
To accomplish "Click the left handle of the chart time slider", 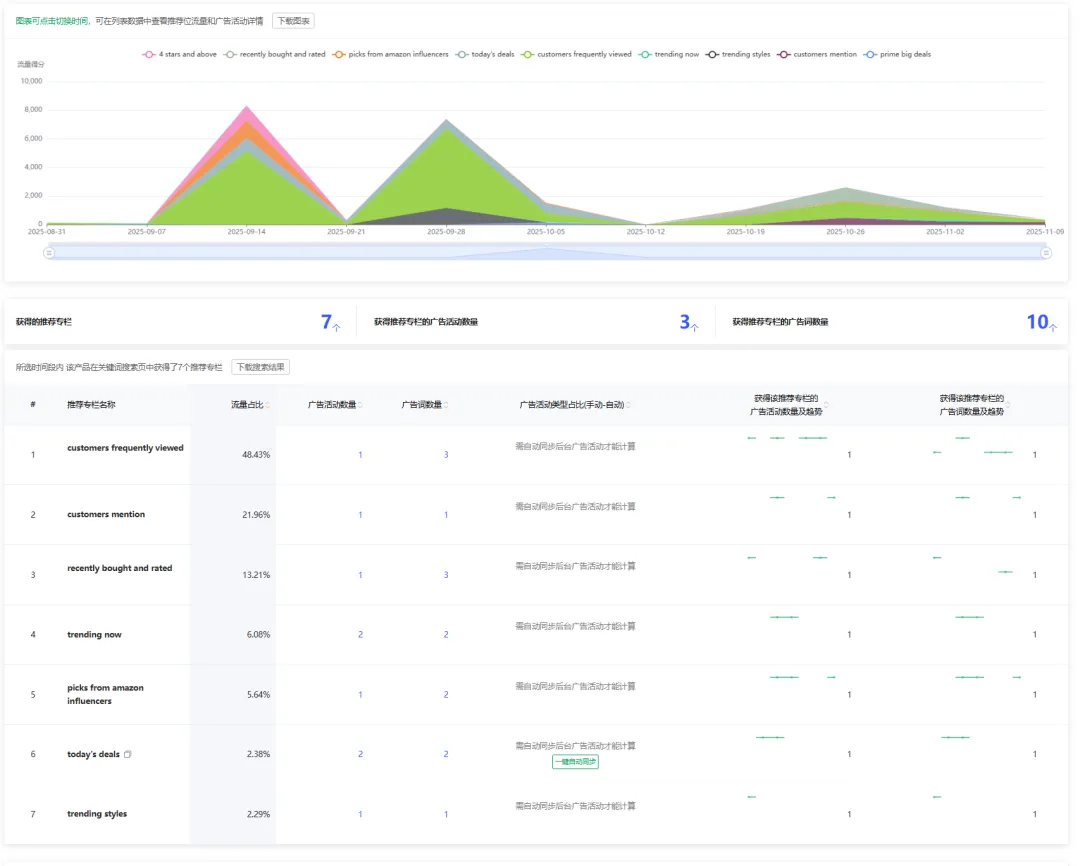I will tap(49, 253).
